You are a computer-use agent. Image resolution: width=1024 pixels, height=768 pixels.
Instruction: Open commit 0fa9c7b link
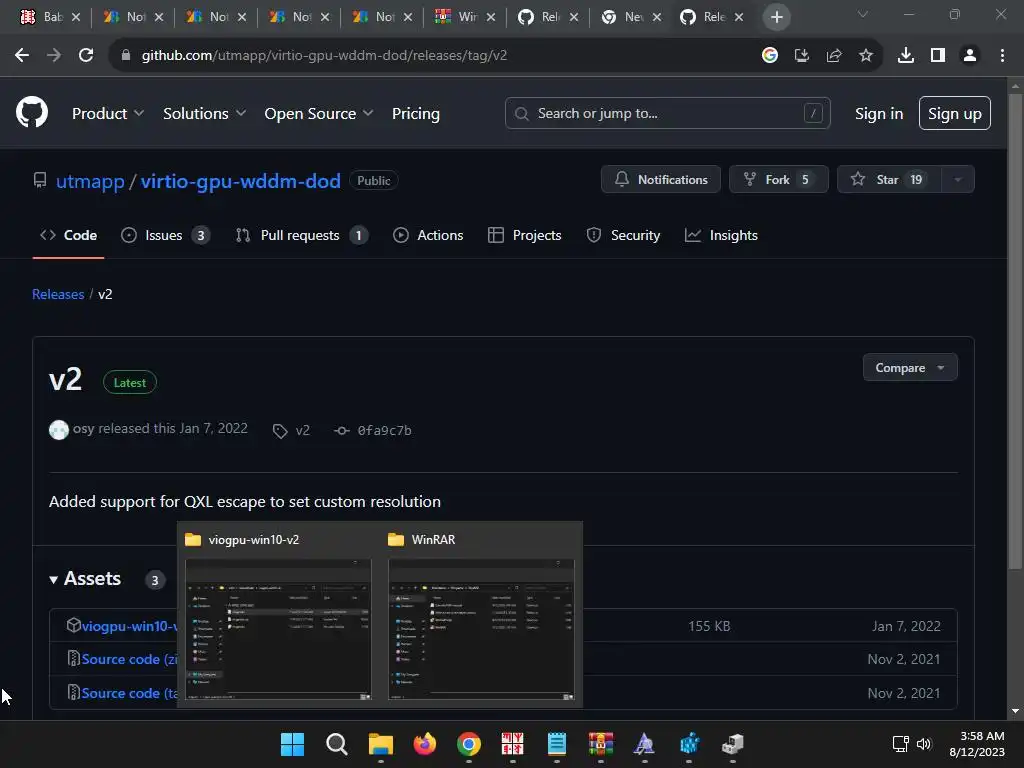[384, 430]
